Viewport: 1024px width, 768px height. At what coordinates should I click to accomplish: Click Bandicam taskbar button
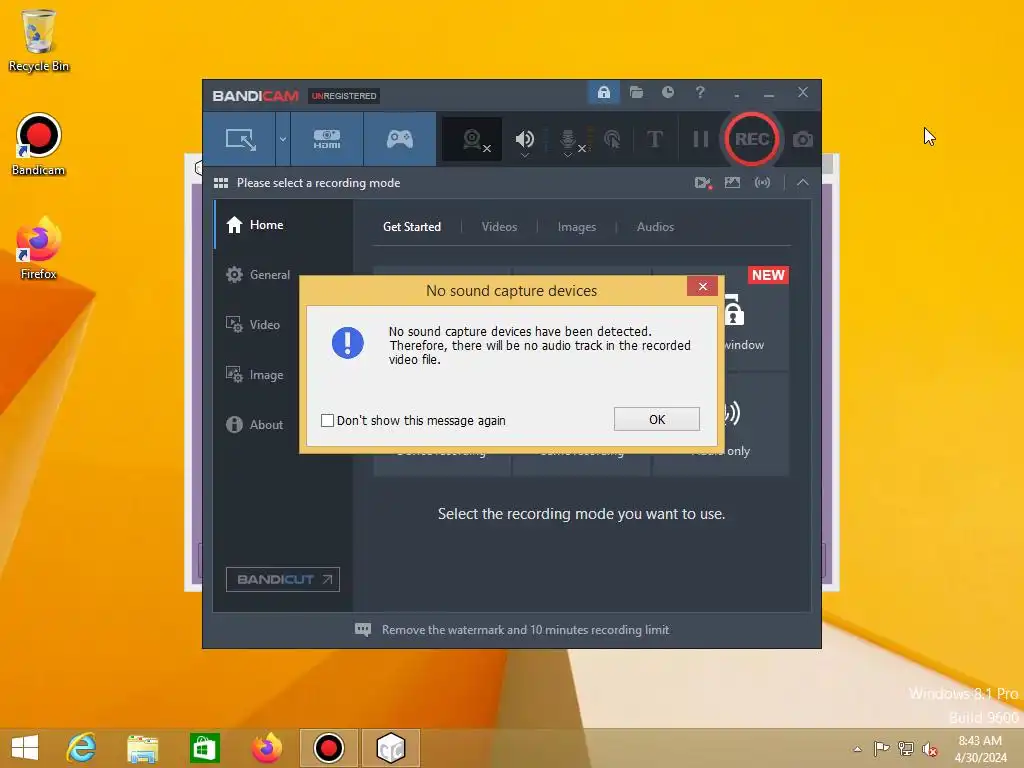coord(328,748)
